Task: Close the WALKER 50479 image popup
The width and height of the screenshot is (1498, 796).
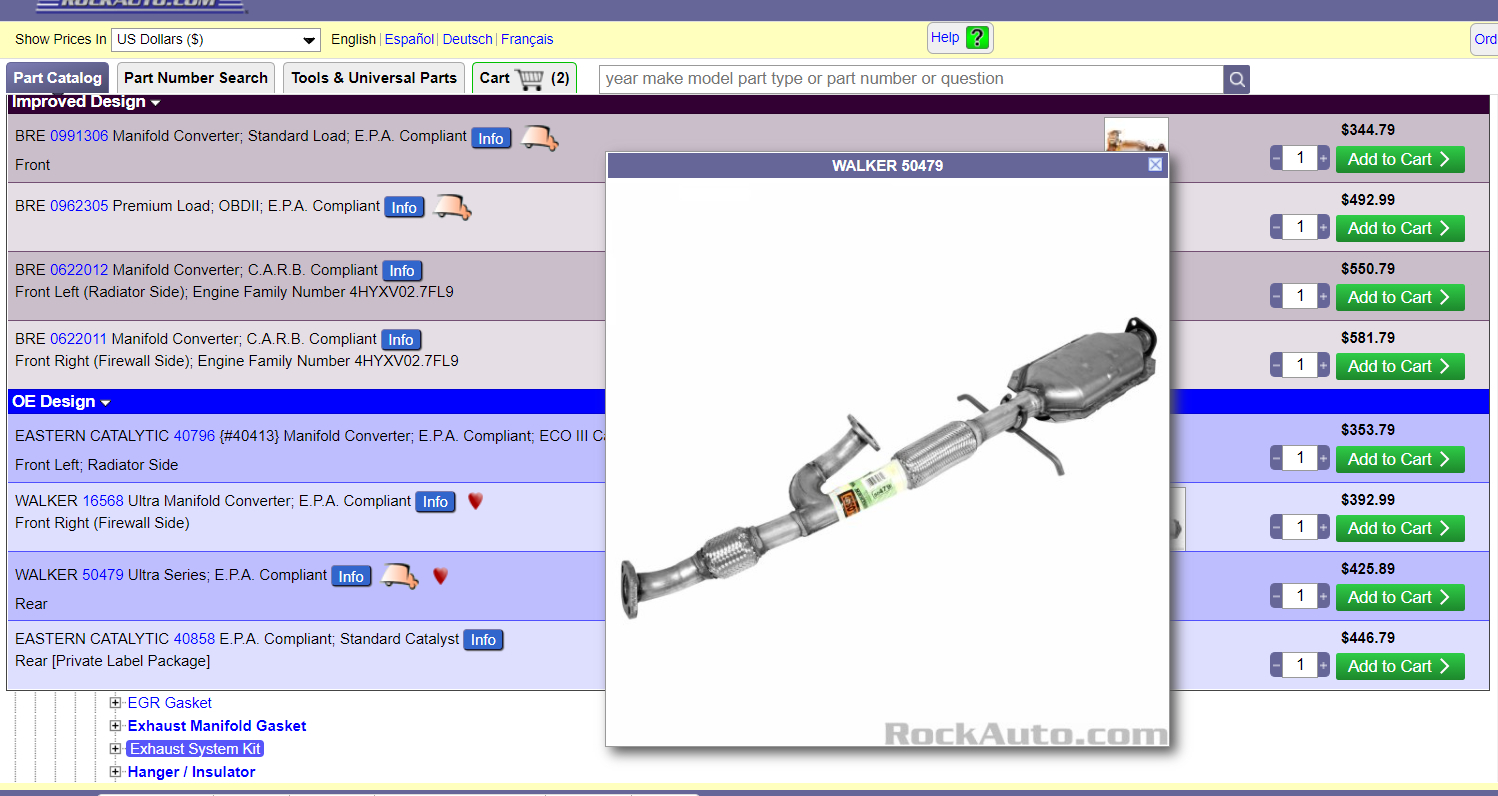Action: pyautogui.click(x=1155, y=165)
